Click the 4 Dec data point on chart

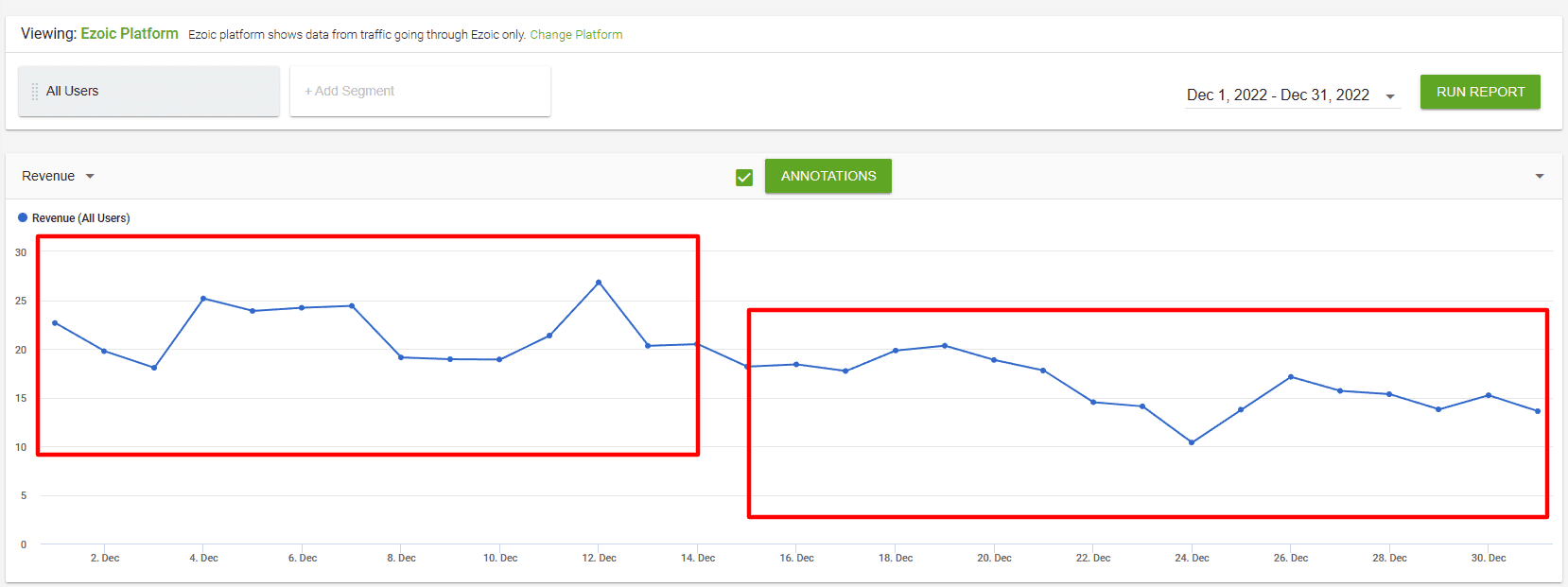coord(203,299)
